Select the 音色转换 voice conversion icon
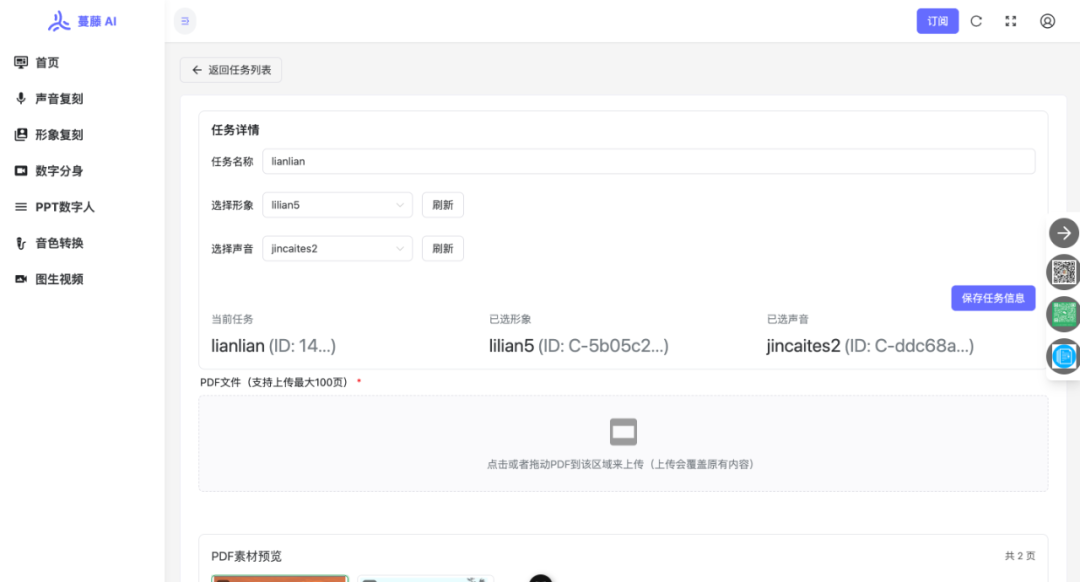 click(22, 242)
